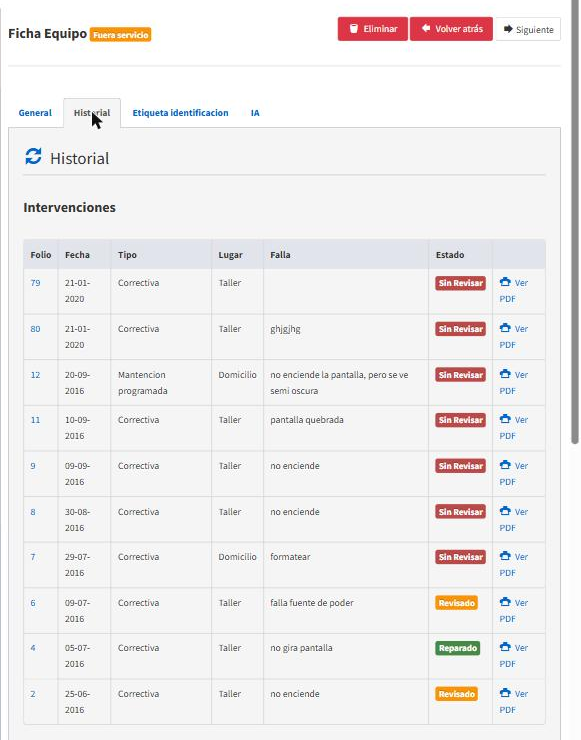
Task: Click the Reparado status badge
Action: point(457,648)
